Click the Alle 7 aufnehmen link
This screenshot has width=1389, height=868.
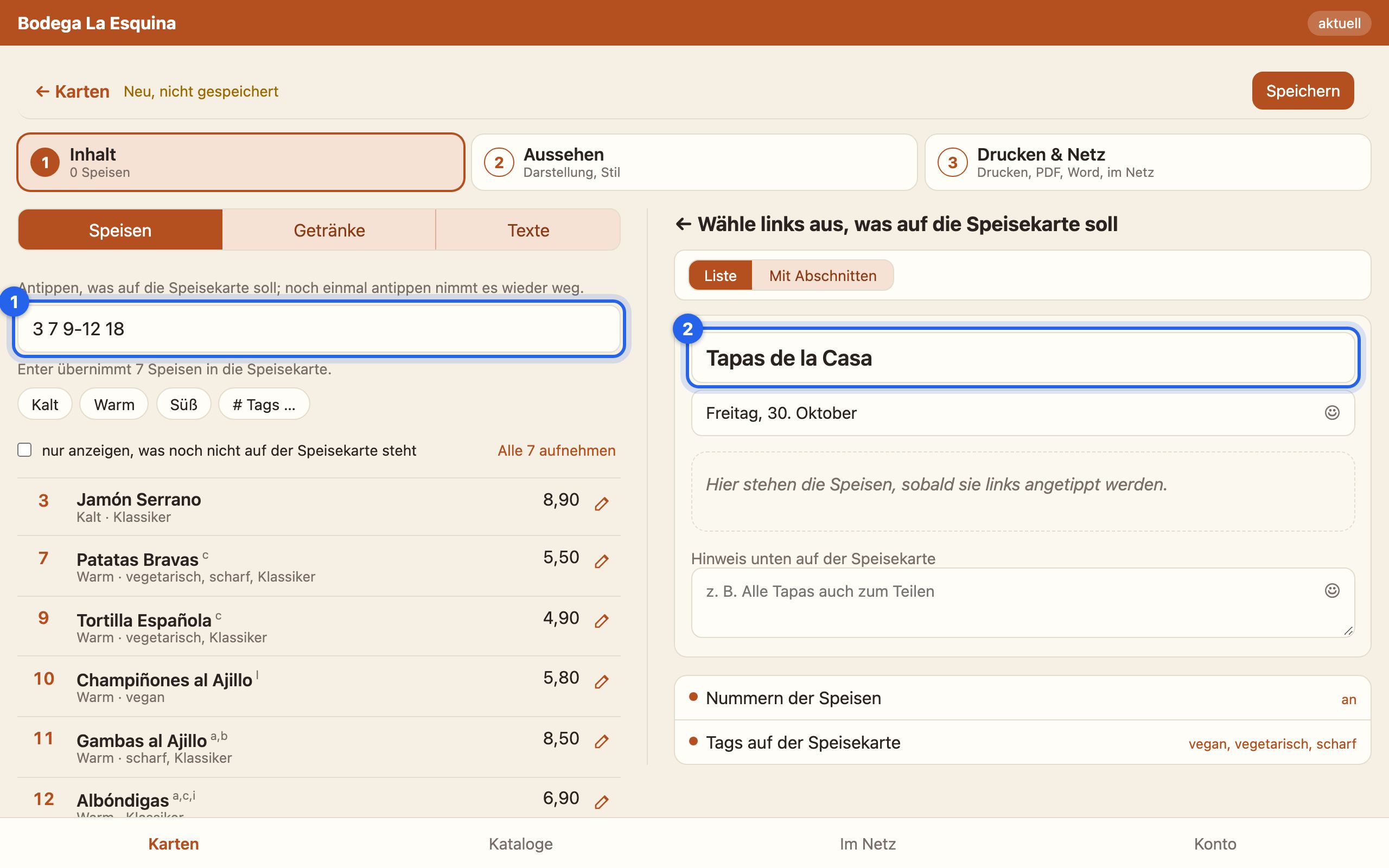pyautogui.click(x=556, y=451)
